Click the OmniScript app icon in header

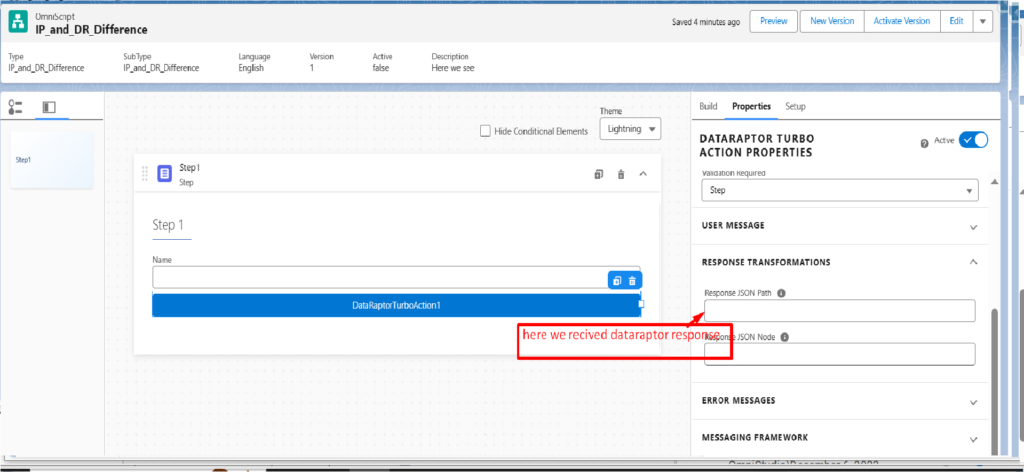(18, 22)
